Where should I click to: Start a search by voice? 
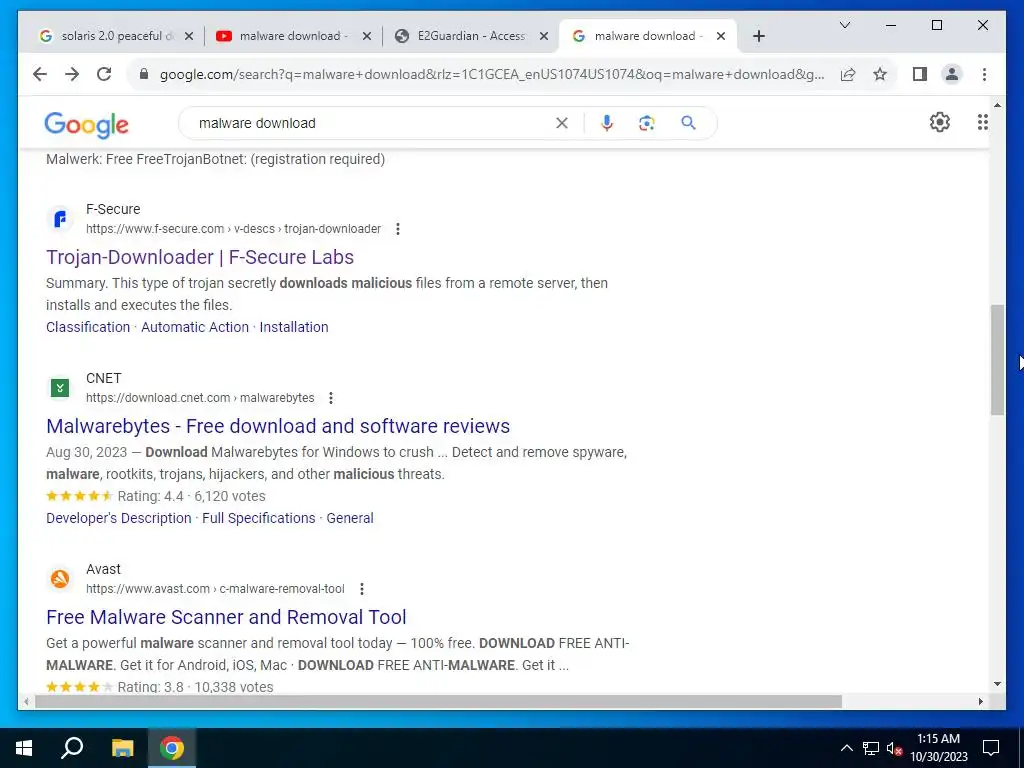click(607, 123)
